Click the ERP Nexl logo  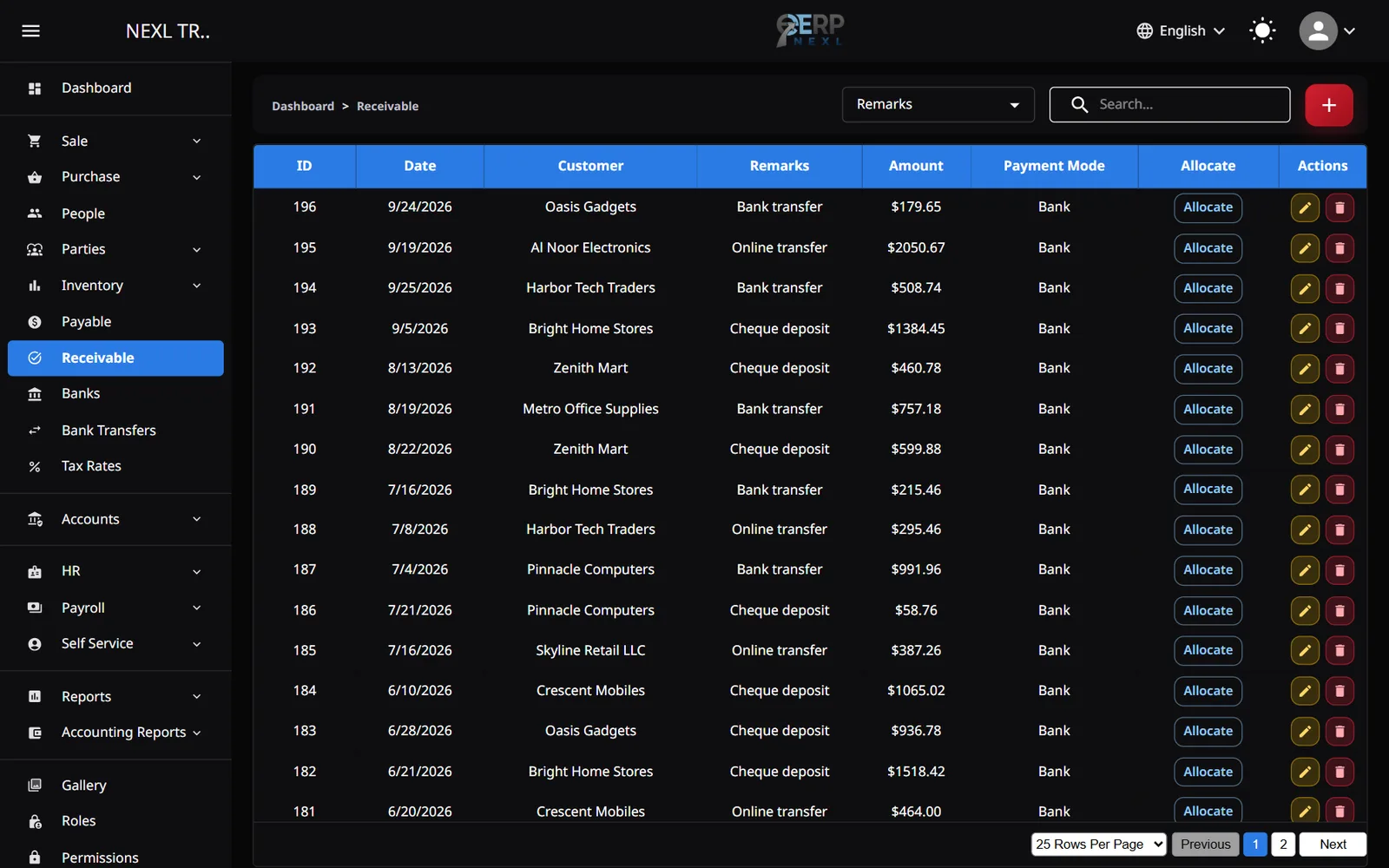coord(810,30)
